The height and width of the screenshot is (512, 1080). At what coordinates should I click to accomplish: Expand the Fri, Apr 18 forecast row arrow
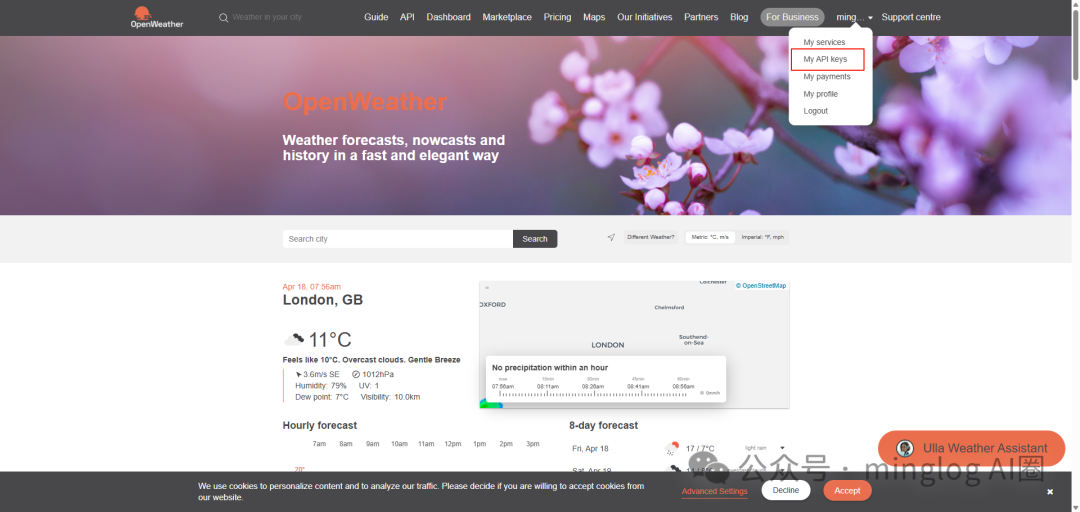click(782, 448)
